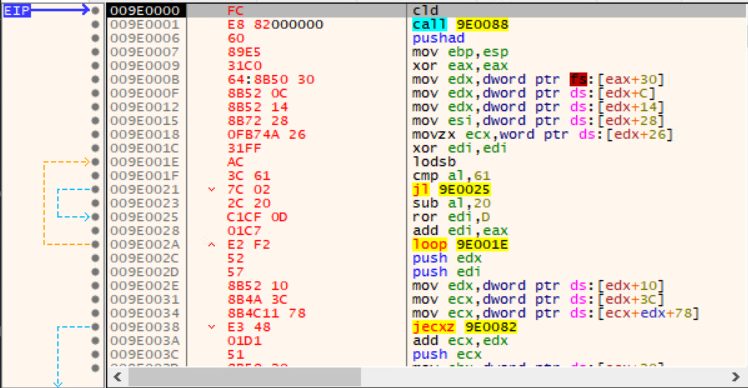Viewport: 748px width, 388px height.
Task: Toggle breakpoint bullet at 009E003C push ecx
Action: pyautogui.click(x=95, y=354)
